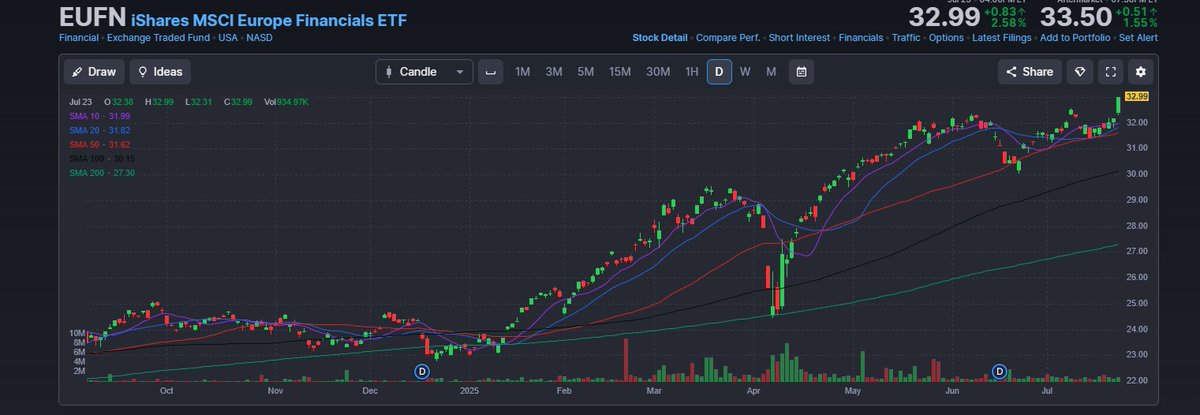
Task: Expand the Candle chart type dropdown
Action: pos(424,72)
